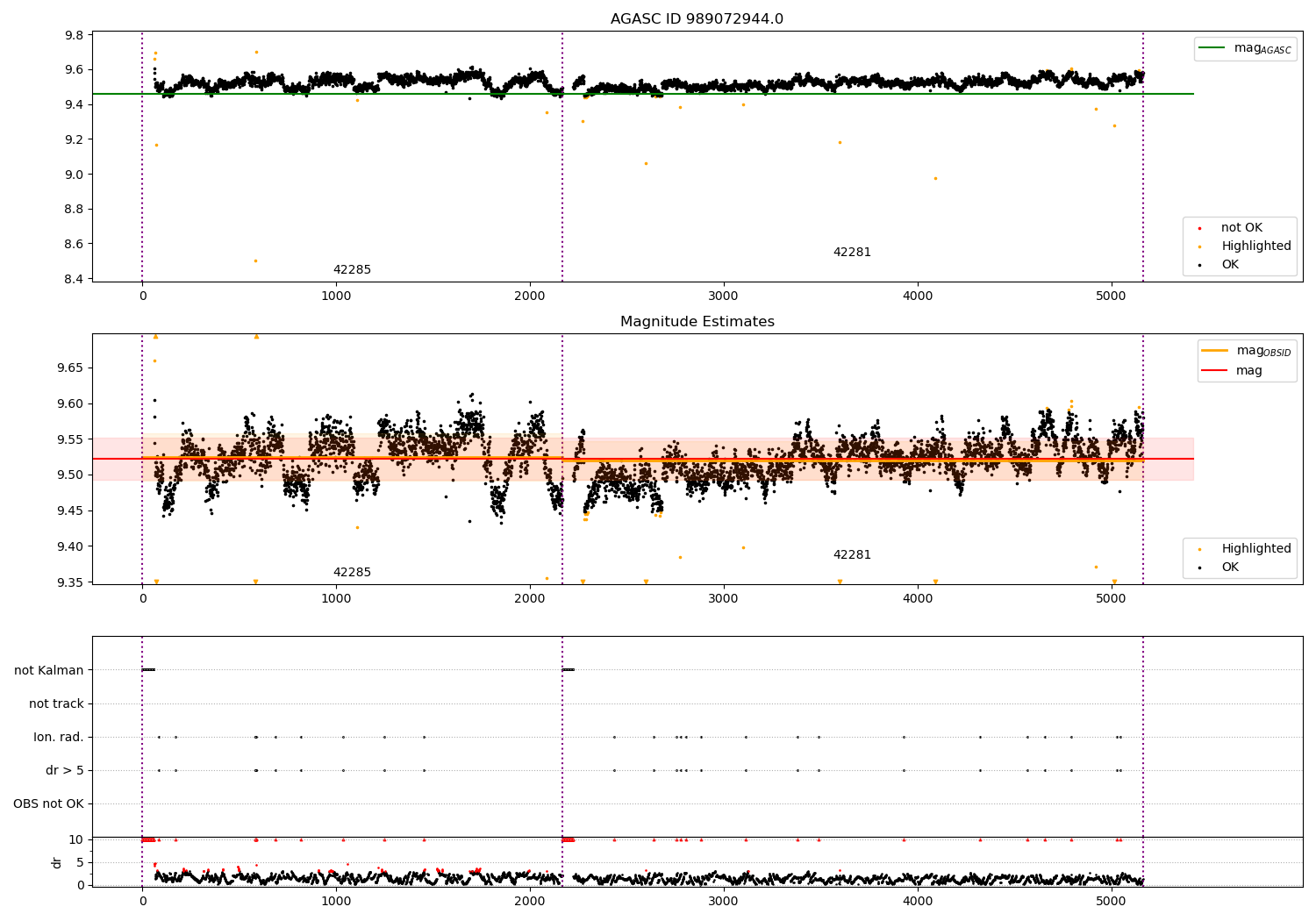Click the "42281" annotation in the top plot
The width and height of the screenshot is (1316, 921).
tap(852, 253)
